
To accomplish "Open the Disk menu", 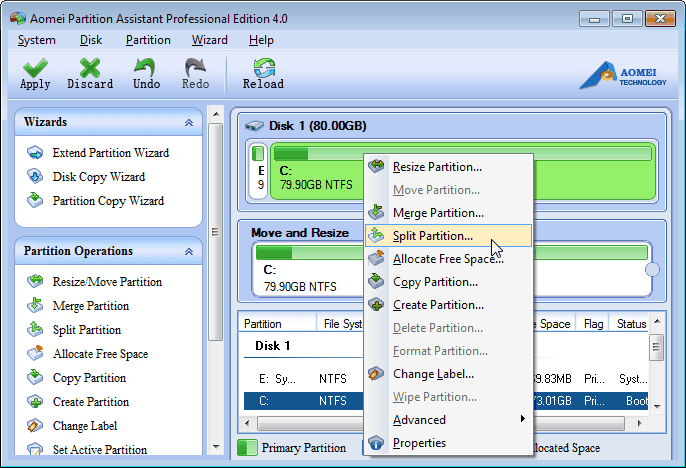I will [91, 40].
